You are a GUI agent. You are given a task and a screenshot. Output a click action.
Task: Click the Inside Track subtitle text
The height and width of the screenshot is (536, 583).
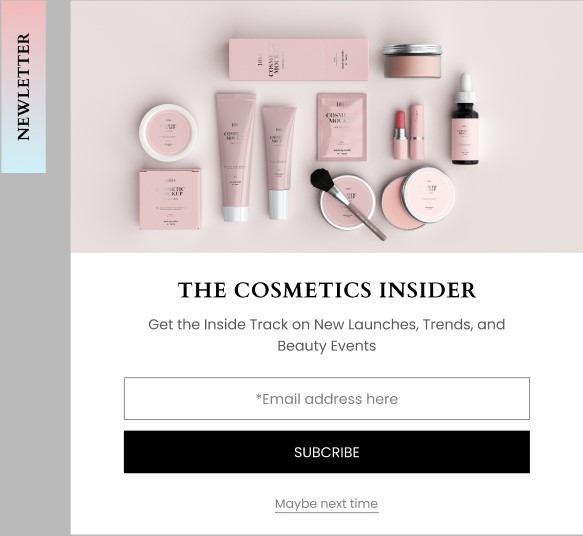point(326,335)
